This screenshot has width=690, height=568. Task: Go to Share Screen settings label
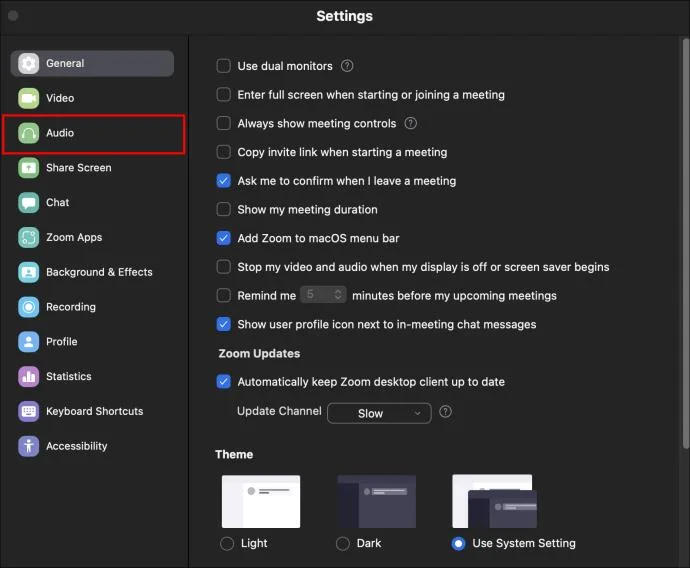pyautogui.click(x=79, y=168)
